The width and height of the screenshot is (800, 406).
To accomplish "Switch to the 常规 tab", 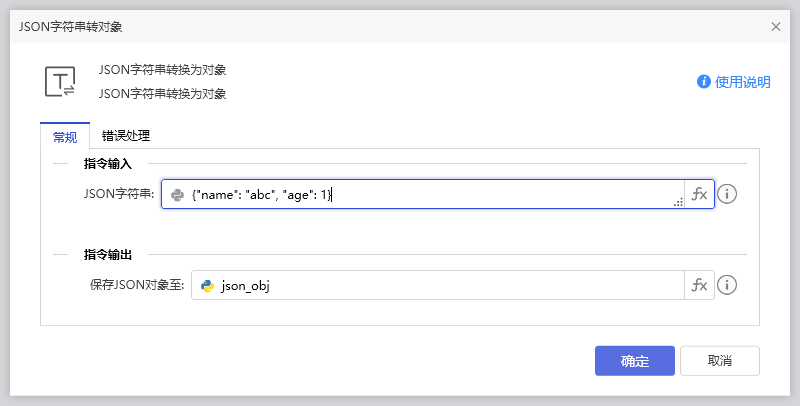I will point(64,136).
